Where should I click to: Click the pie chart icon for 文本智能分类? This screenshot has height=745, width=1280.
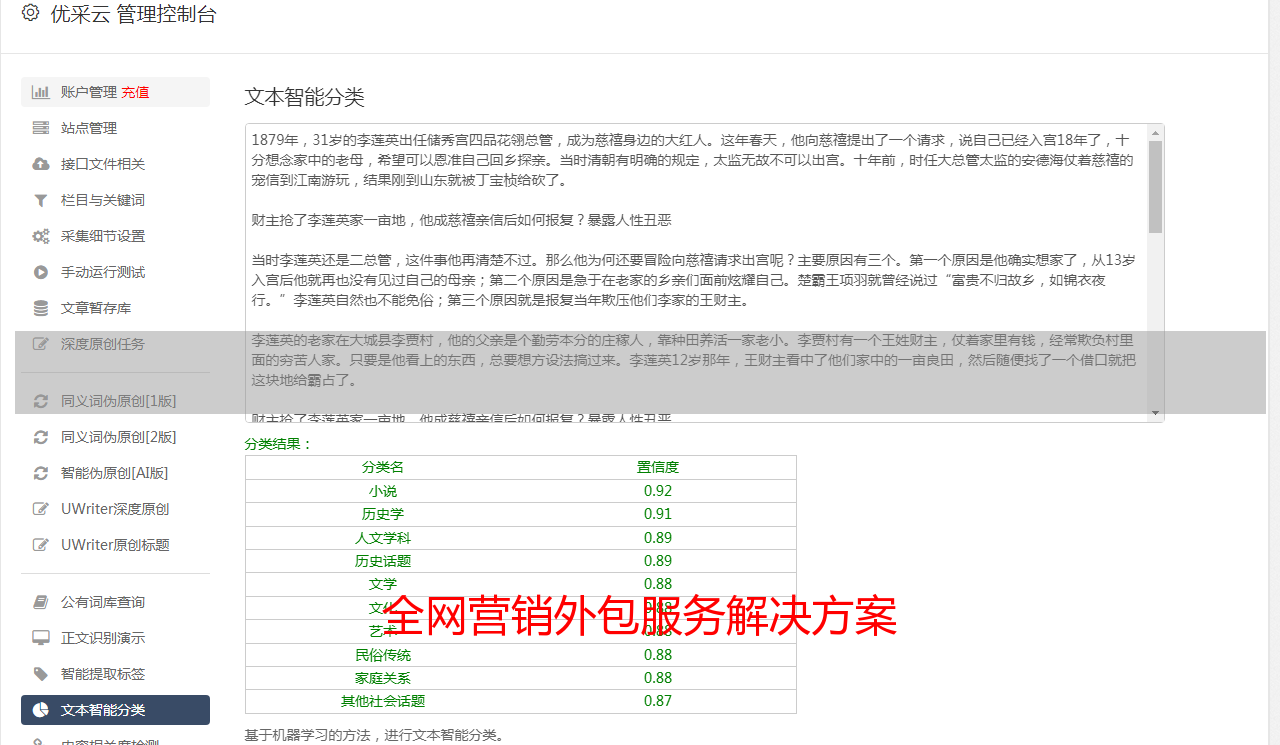41,710
